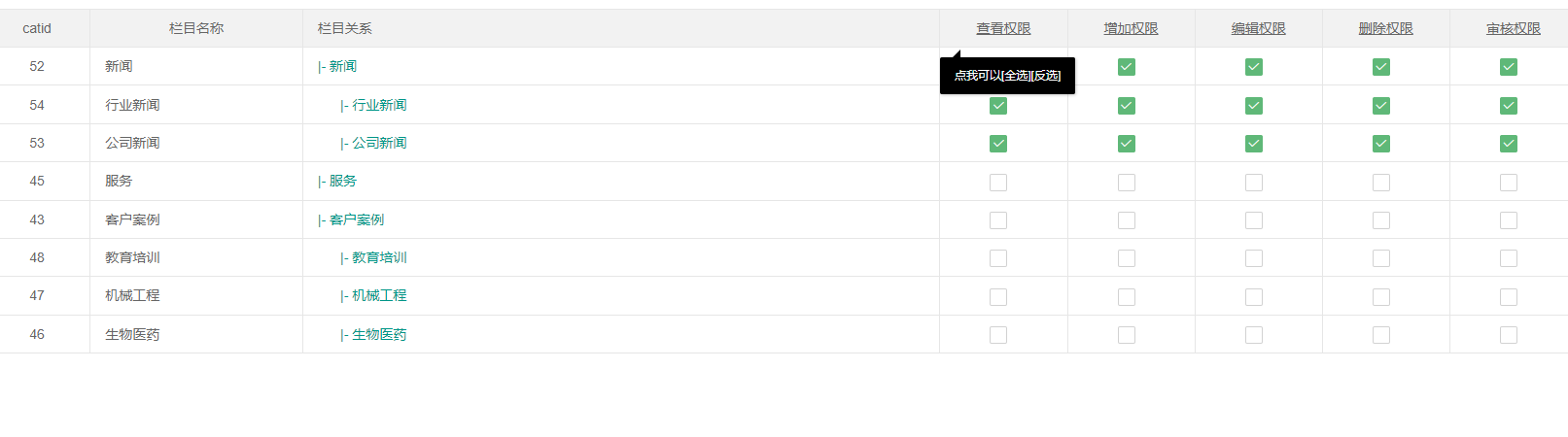Click the 编辑权限 column header
Image resolution: width=1568 pixels, height=437 pixels.
[x=1258, y=28]
